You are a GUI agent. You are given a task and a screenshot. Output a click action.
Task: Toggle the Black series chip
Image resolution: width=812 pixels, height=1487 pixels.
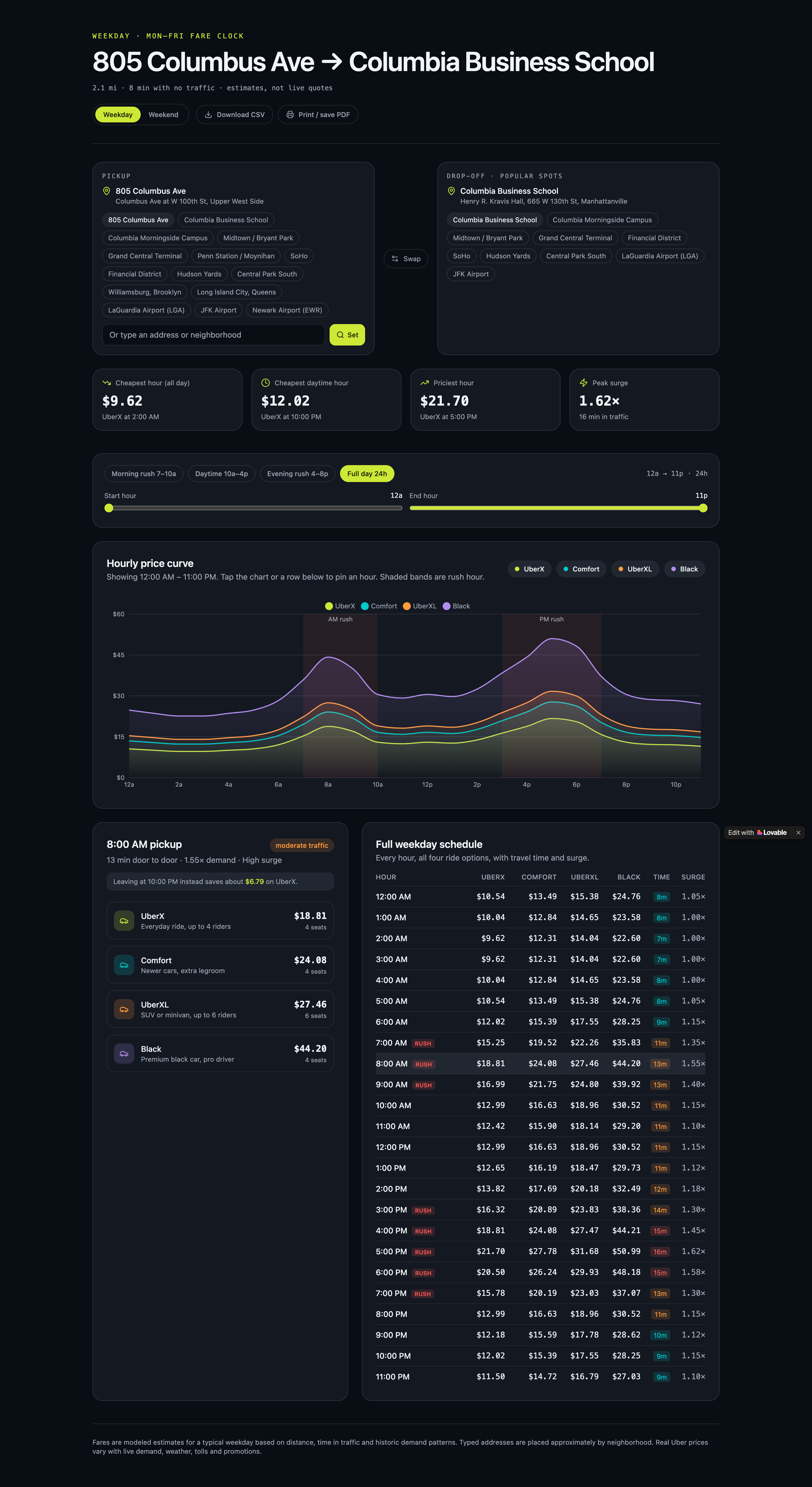pyautogui.click(x=685, y=569)
